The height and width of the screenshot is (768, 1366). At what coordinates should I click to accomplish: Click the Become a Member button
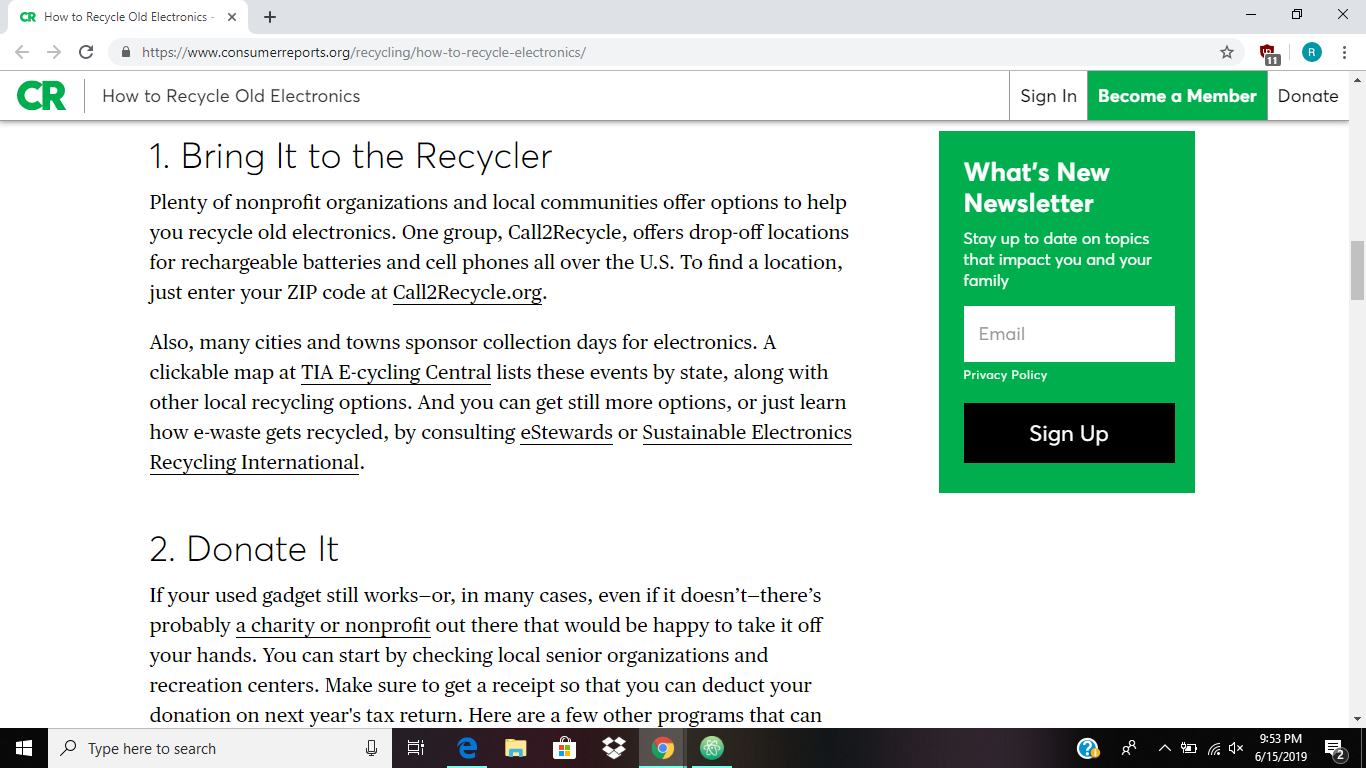(1177, 96)
